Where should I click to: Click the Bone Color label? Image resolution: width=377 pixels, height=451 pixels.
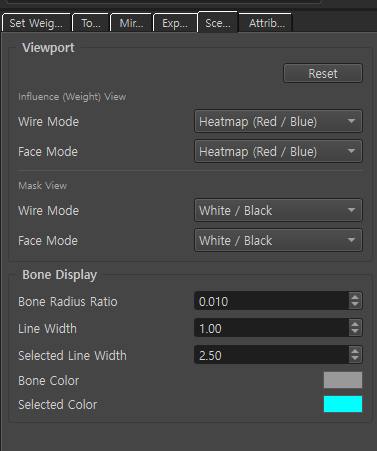point(49,381)
